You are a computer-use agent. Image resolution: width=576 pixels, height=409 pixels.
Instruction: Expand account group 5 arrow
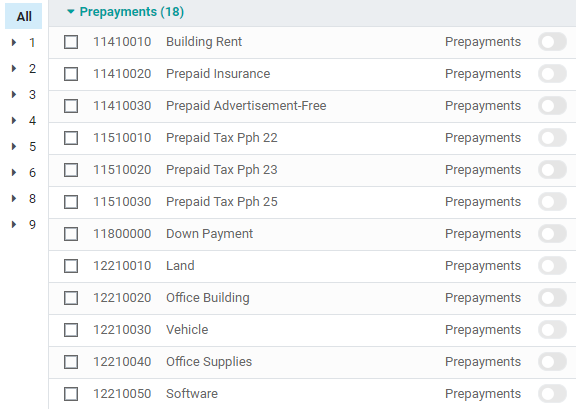(x=14, y=147)
